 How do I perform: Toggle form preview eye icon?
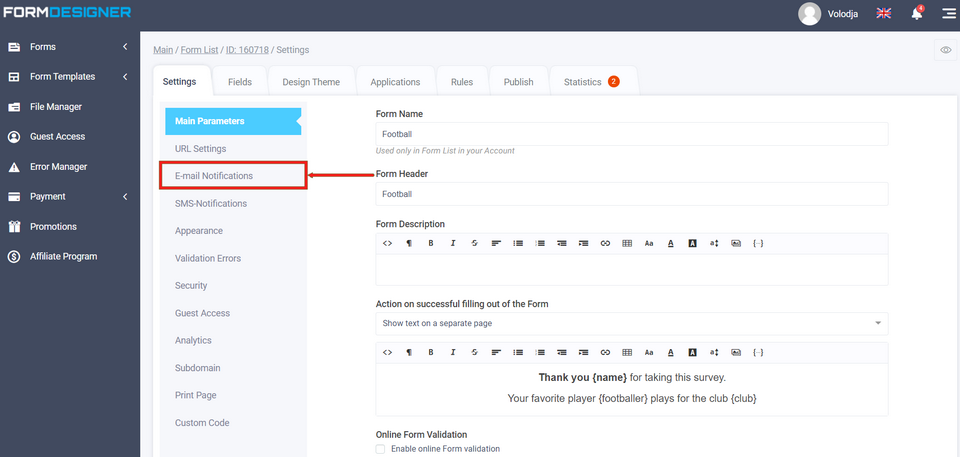point(945,50)
